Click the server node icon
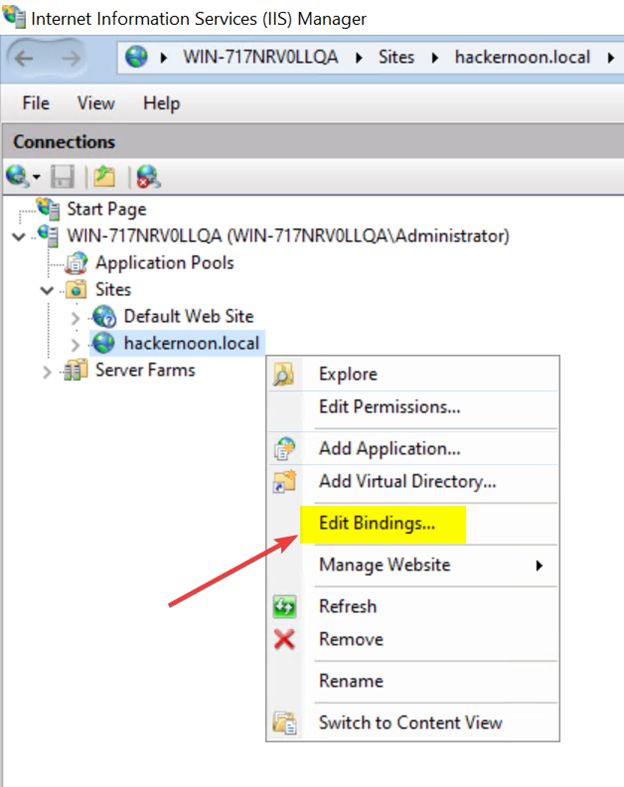This screenshot has width=624, height=787. pyautogui.click(x=49, y=235)
